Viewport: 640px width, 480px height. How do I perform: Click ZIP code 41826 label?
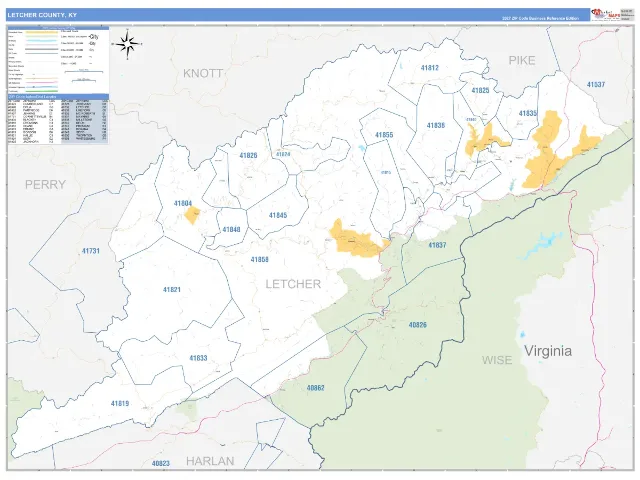pyautogui.click(x=249, y=155)
